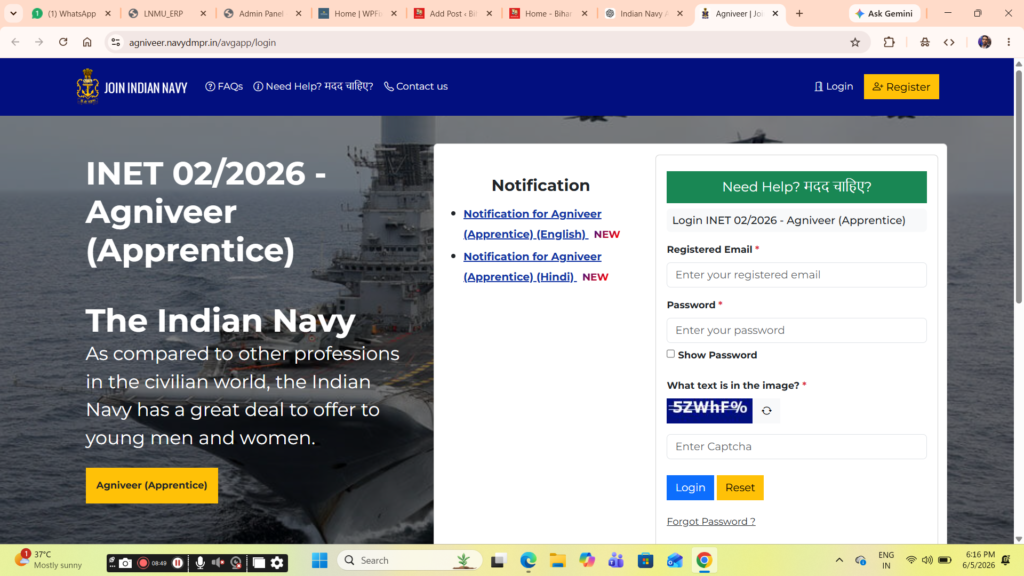This screenshot has height=576, width=1024.
Task: Reload the current page
Action: [x=63, y=42]
